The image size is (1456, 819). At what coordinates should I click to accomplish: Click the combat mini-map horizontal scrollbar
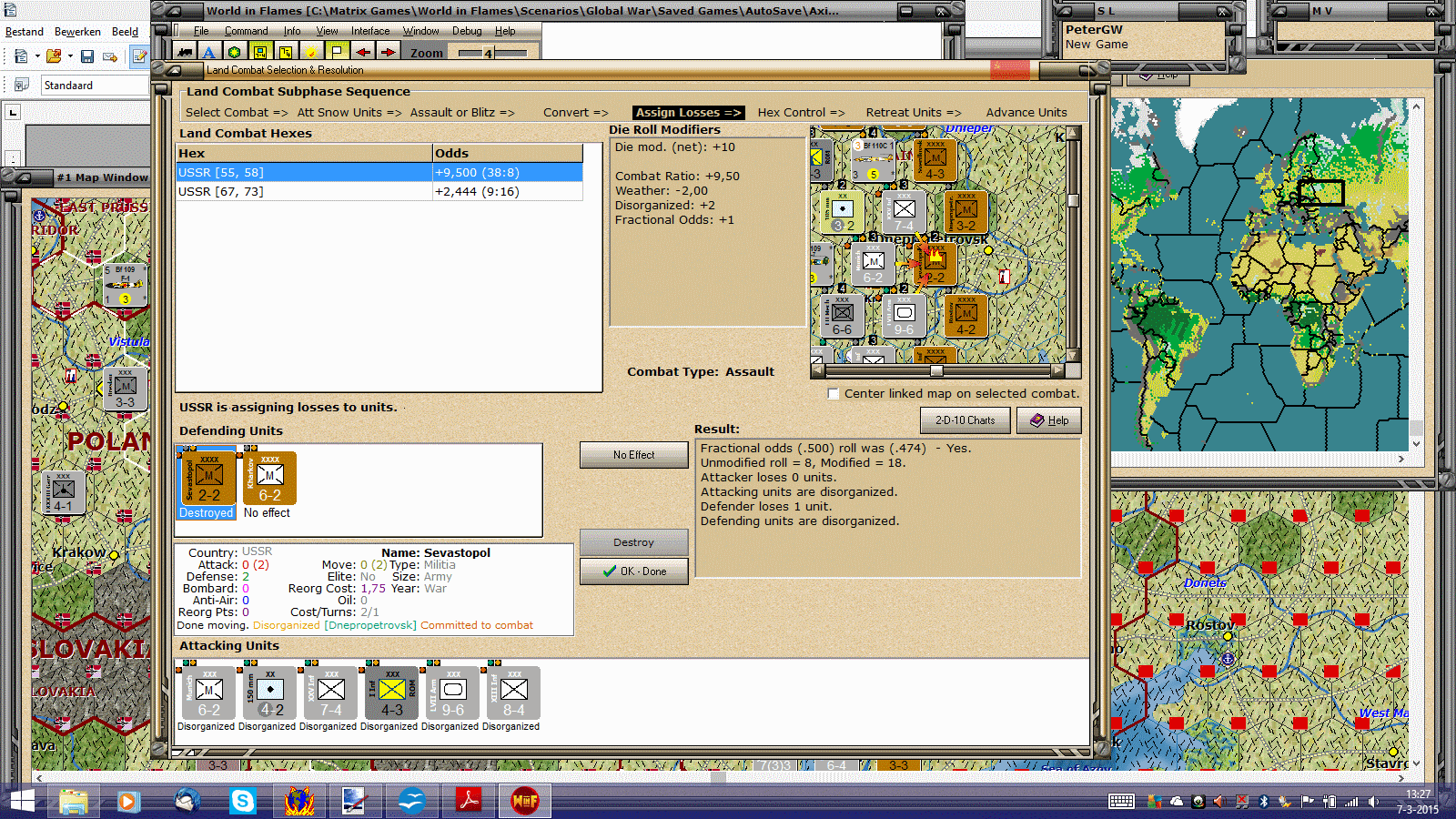pyautogui.click(x=937, y=370)
